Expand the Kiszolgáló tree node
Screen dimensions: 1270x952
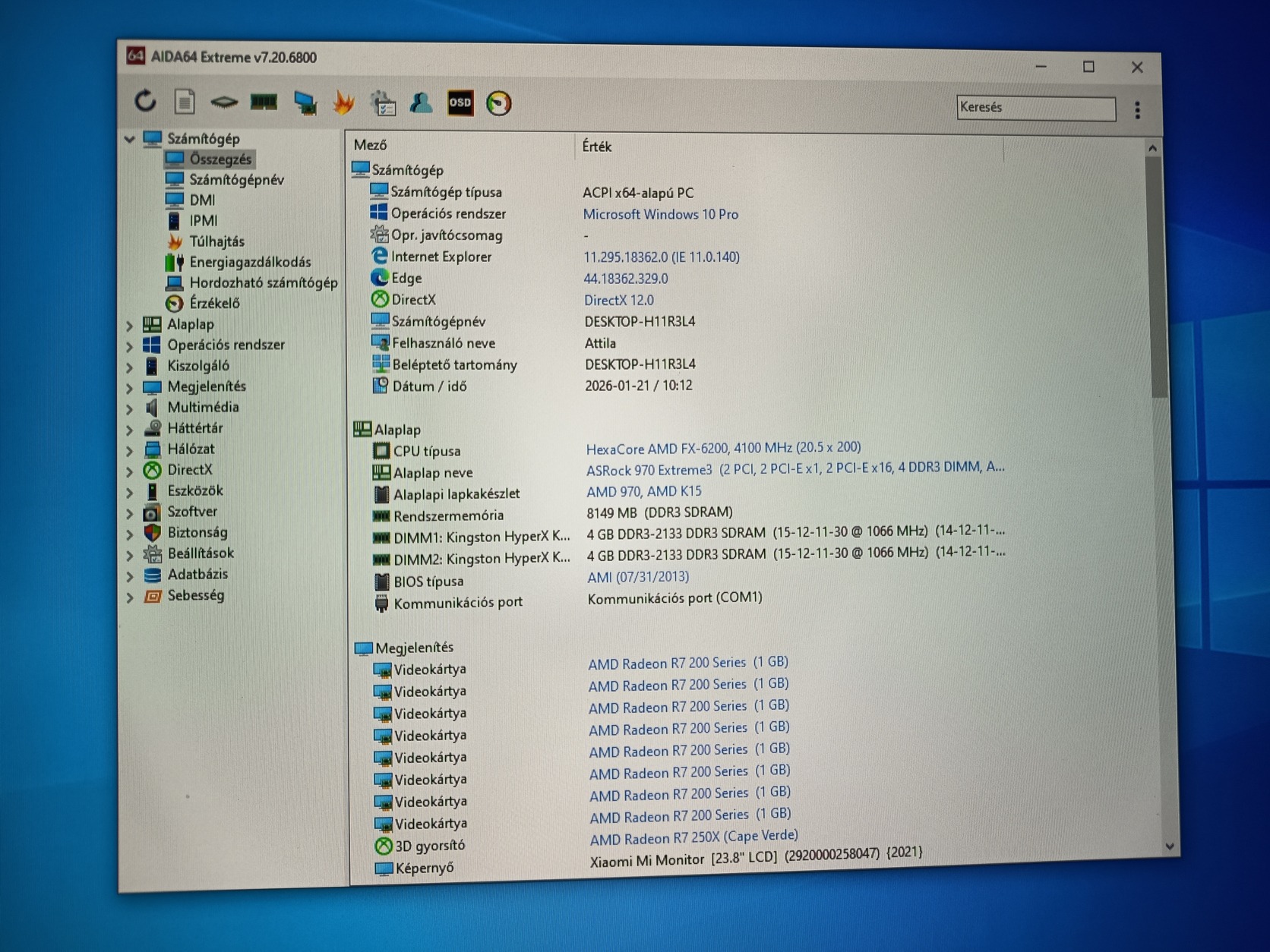click(129, 367)
